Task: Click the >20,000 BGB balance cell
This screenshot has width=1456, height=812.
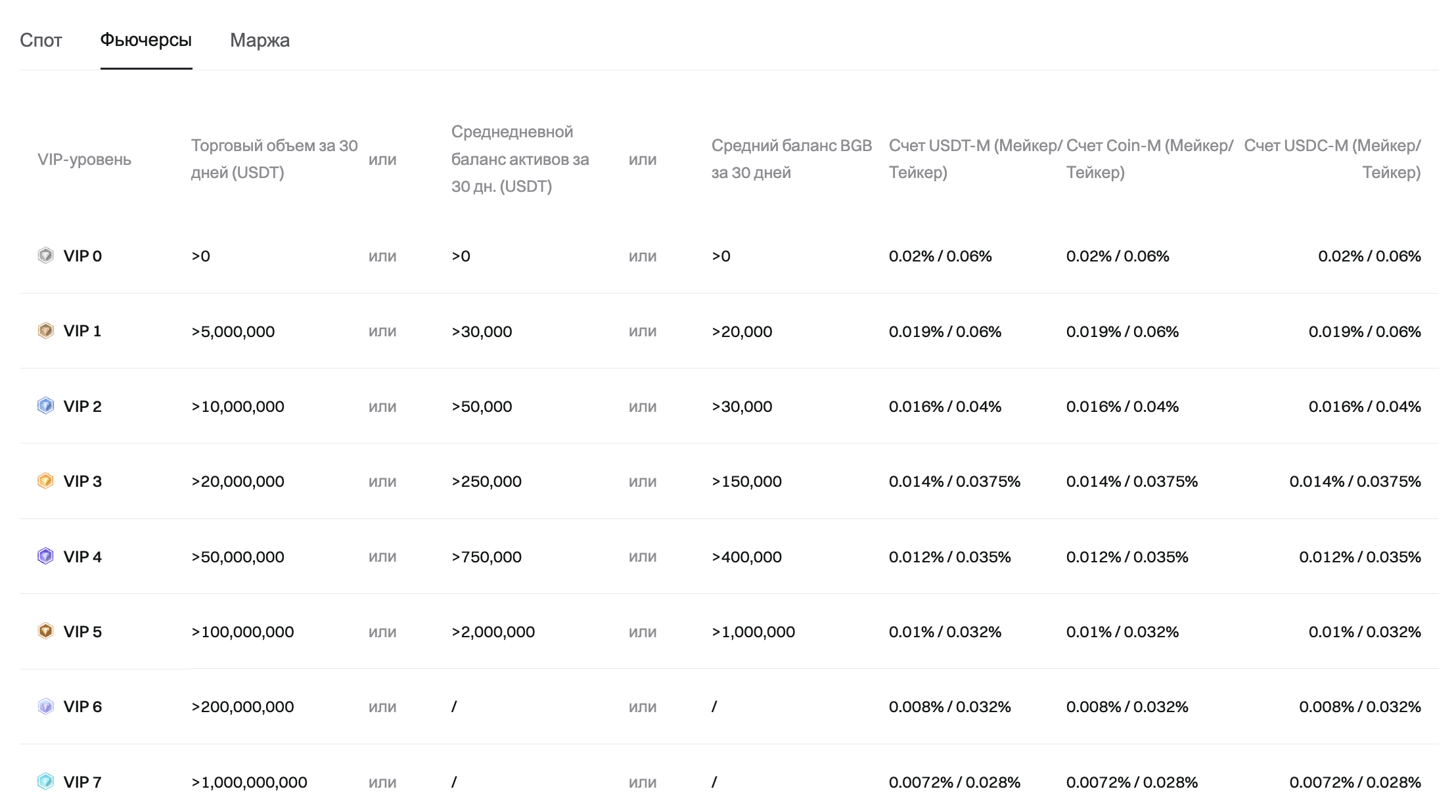Action: 742,332
